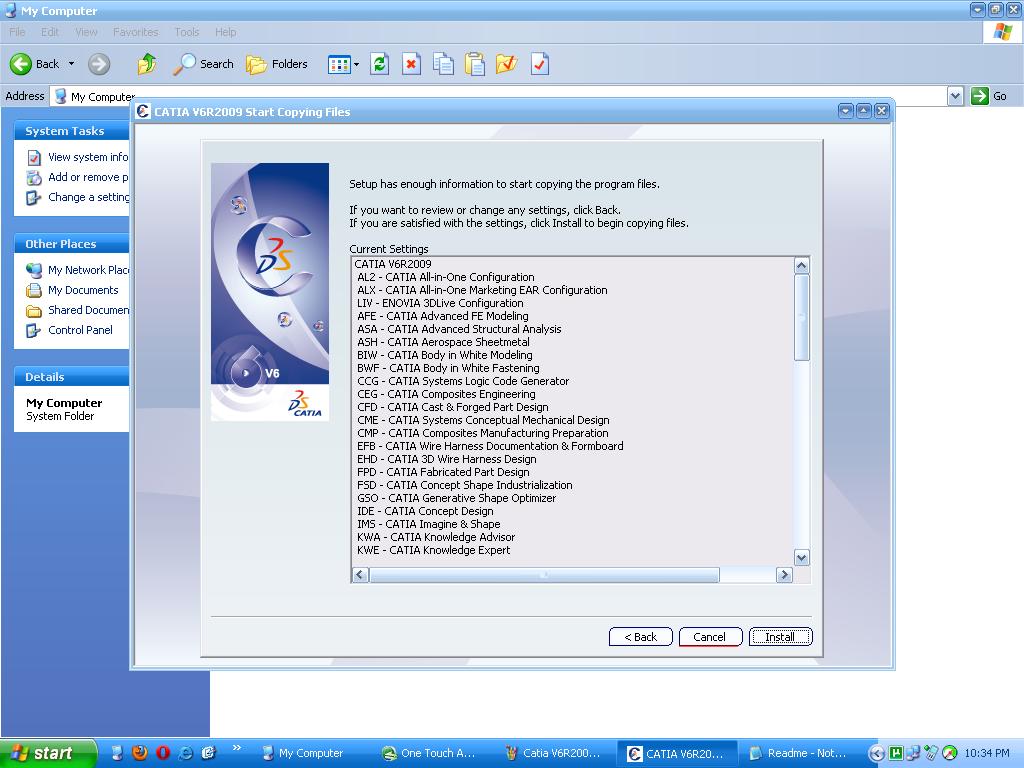The height and width of the screenshot is (768, 1024).
Task: Select 'KWE - CATIA Knowledge Expert' line
Action: click(434, 550)
